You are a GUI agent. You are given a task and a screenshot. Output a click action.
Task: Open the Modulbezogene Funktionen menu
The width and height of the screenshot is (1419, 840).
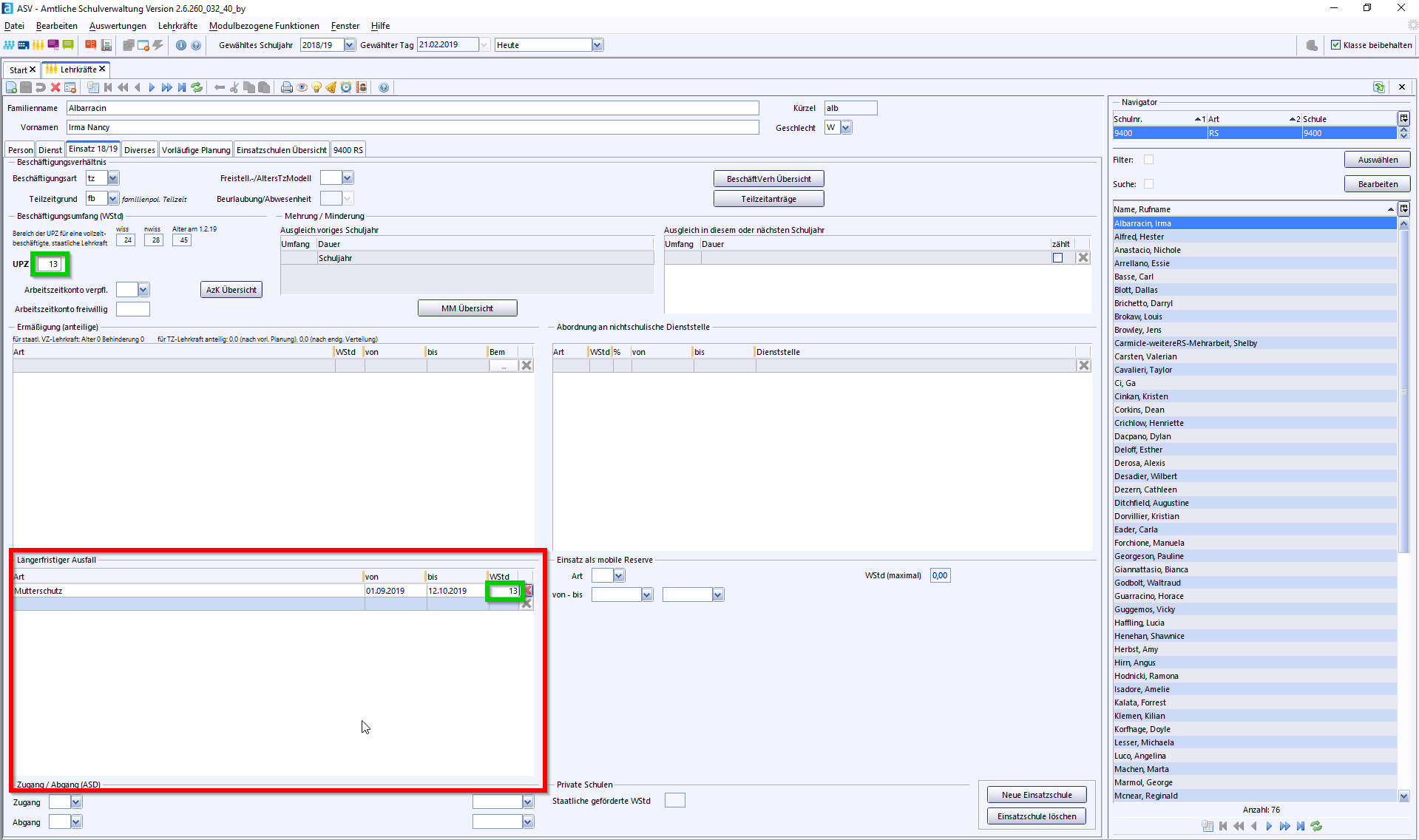pyautogui.click(x=264, y=26)
